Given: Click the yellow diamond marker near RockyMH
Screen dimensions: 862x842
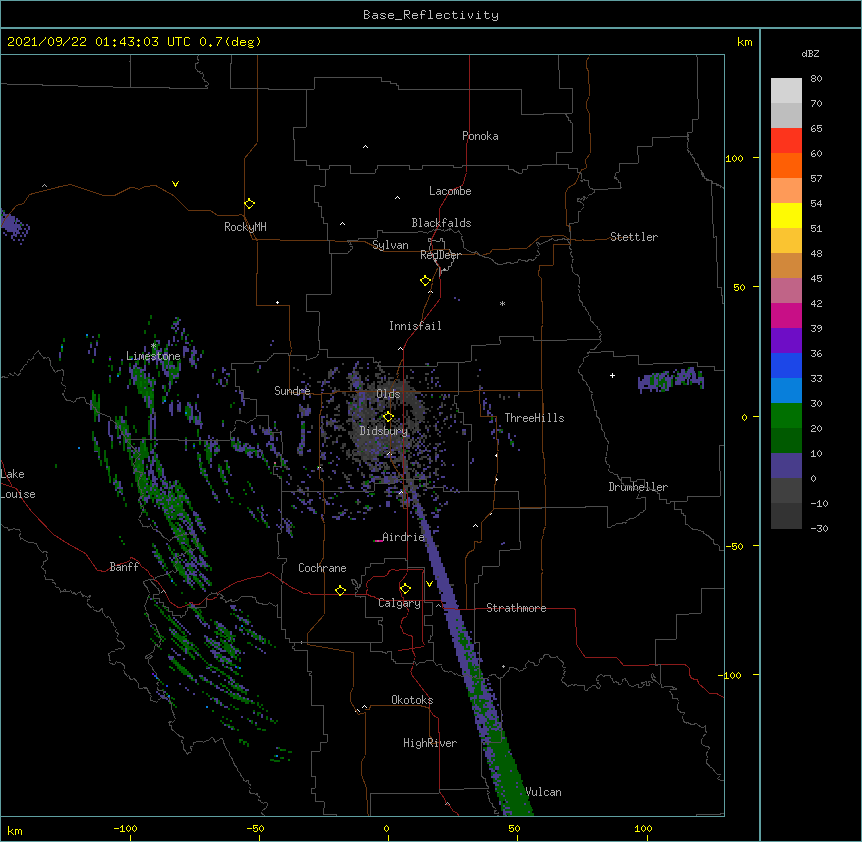Looking at the screenshot, I should click(249, 204).
